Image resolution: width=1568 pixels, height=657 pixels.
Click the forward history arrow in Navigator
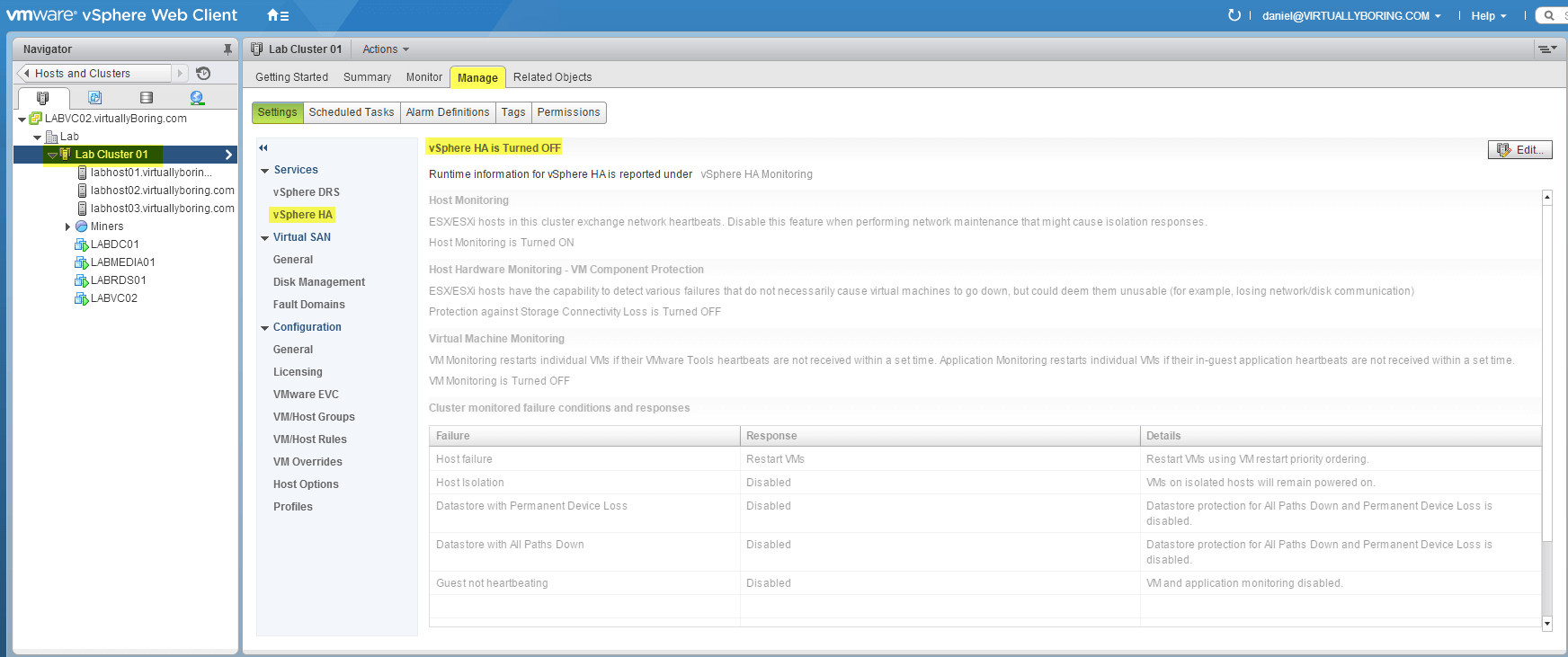(x=180, y=74)
